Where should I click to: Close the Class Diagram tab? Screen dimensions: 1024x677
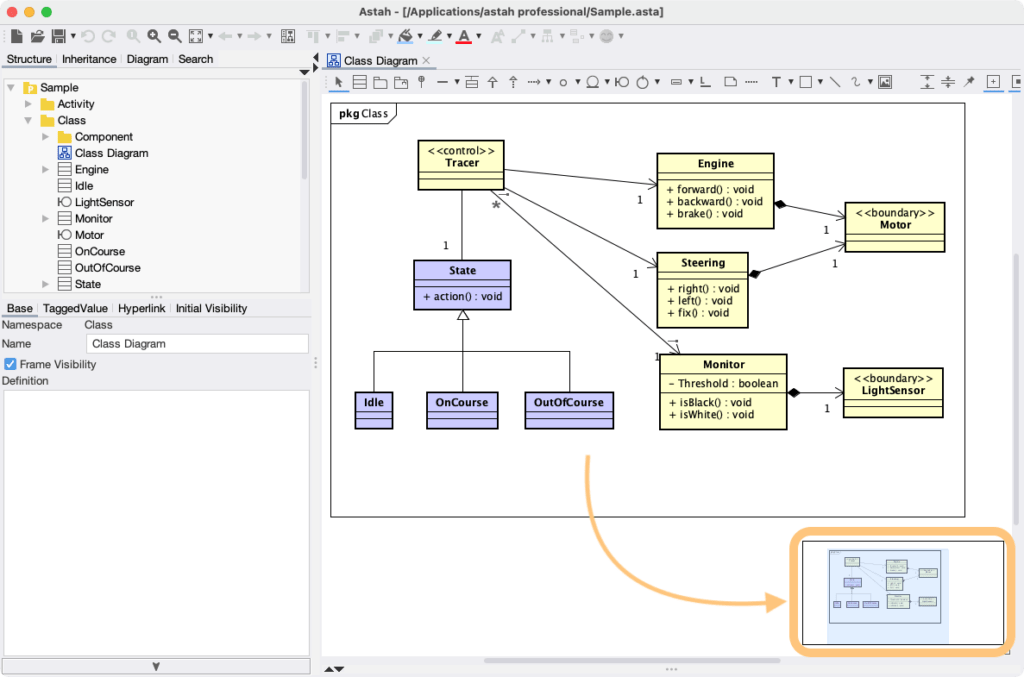[426, 60]
